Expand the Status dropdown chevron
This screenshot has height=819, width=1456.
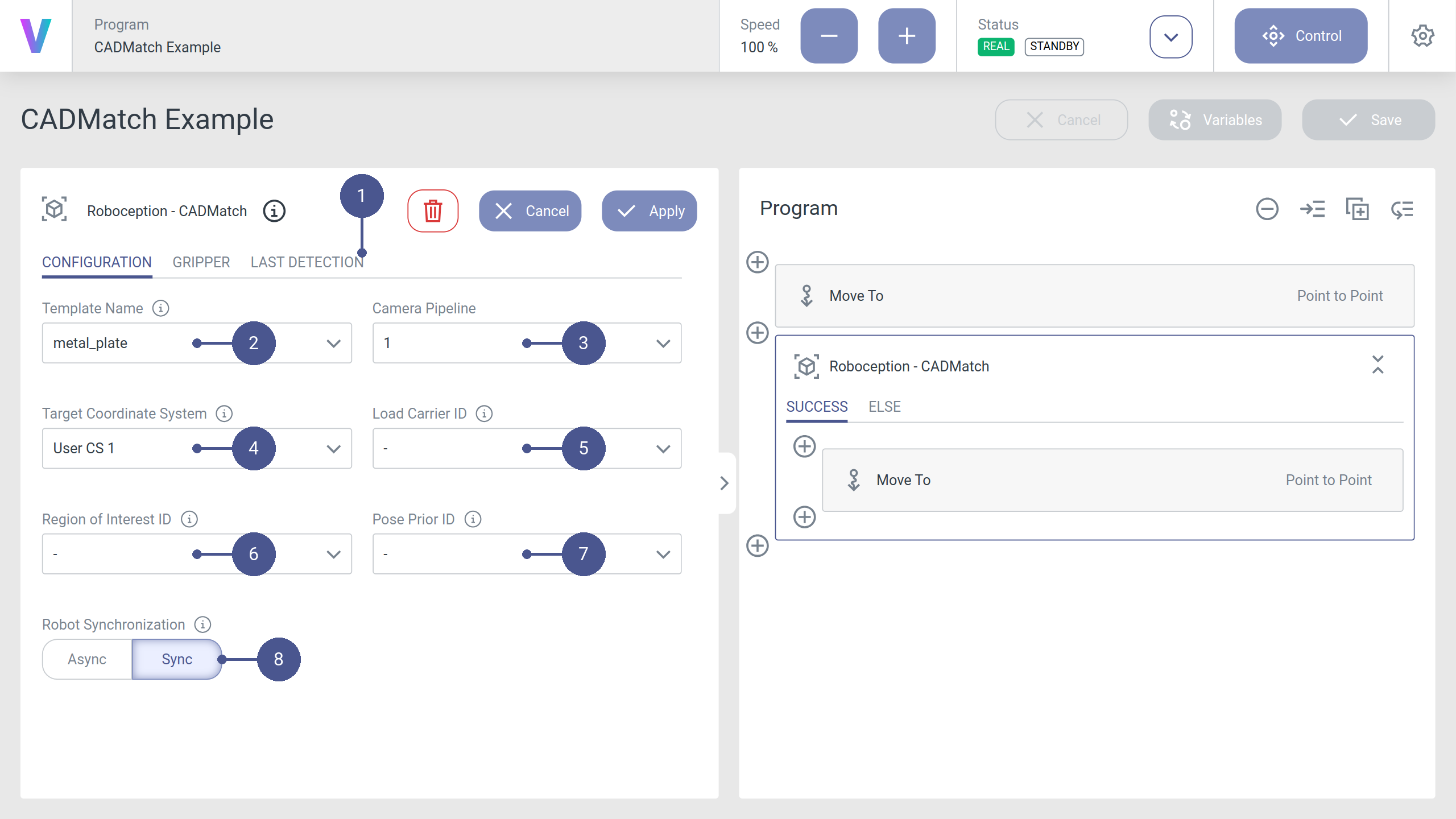[1170, 37]
